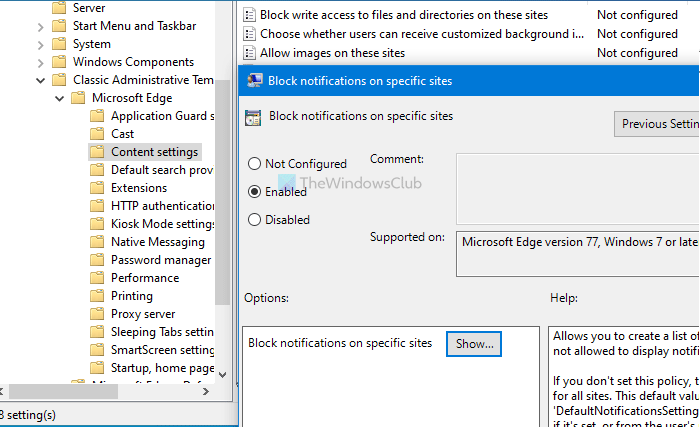
Task: Click the Previous Setting button
Action: point(658,124)
